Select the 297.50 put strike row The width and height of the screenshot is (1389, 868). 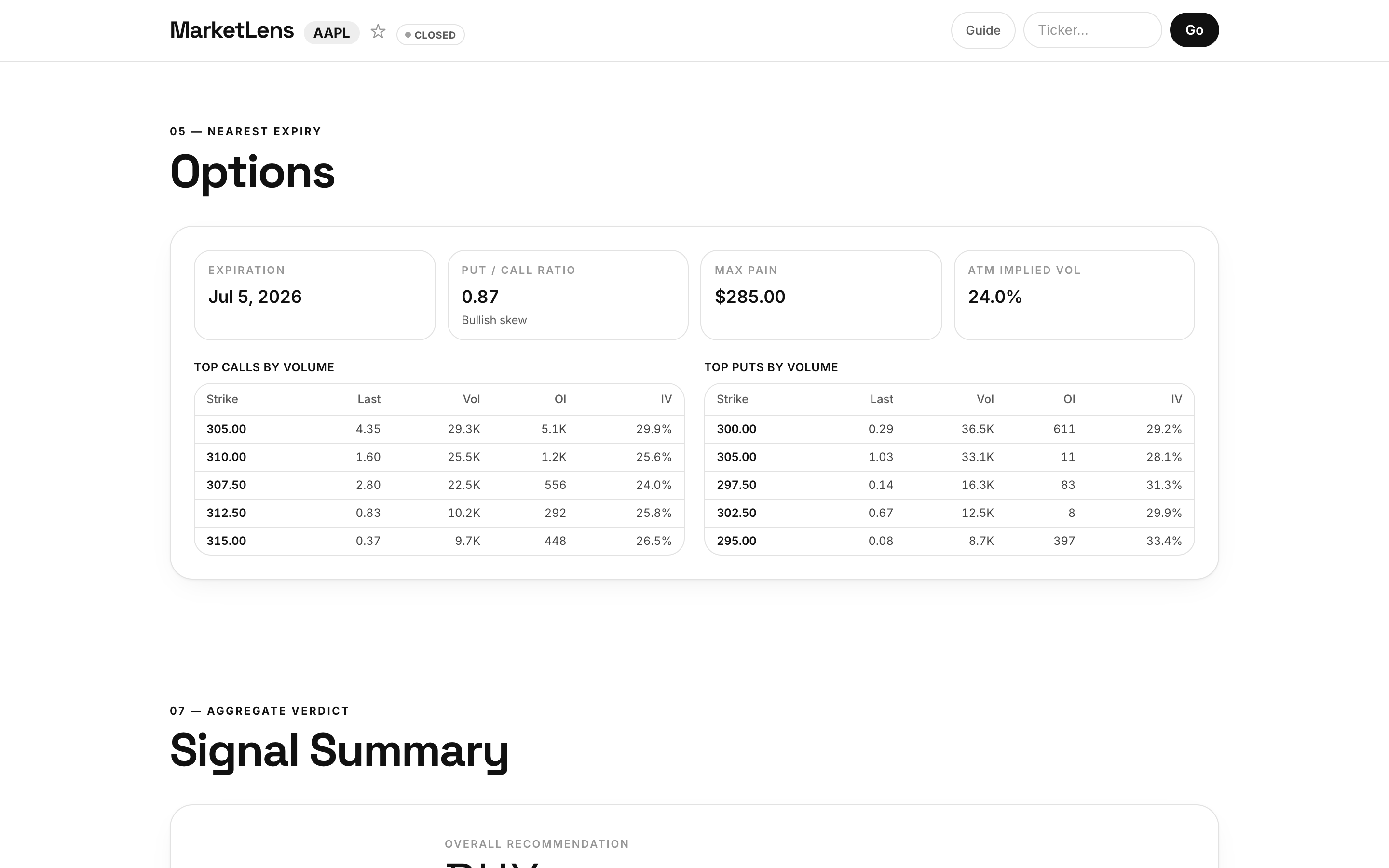tap(949, 485)
